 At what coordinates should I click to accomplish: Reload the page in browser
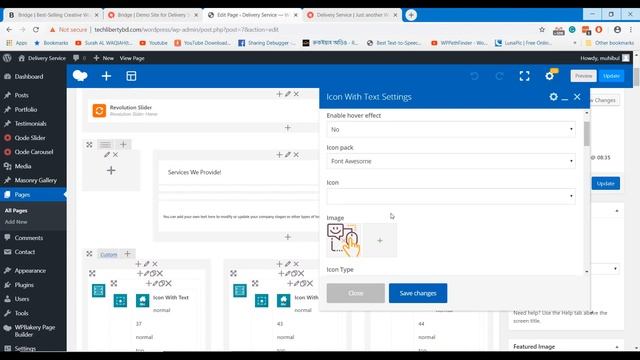click(x=36, y=29)
